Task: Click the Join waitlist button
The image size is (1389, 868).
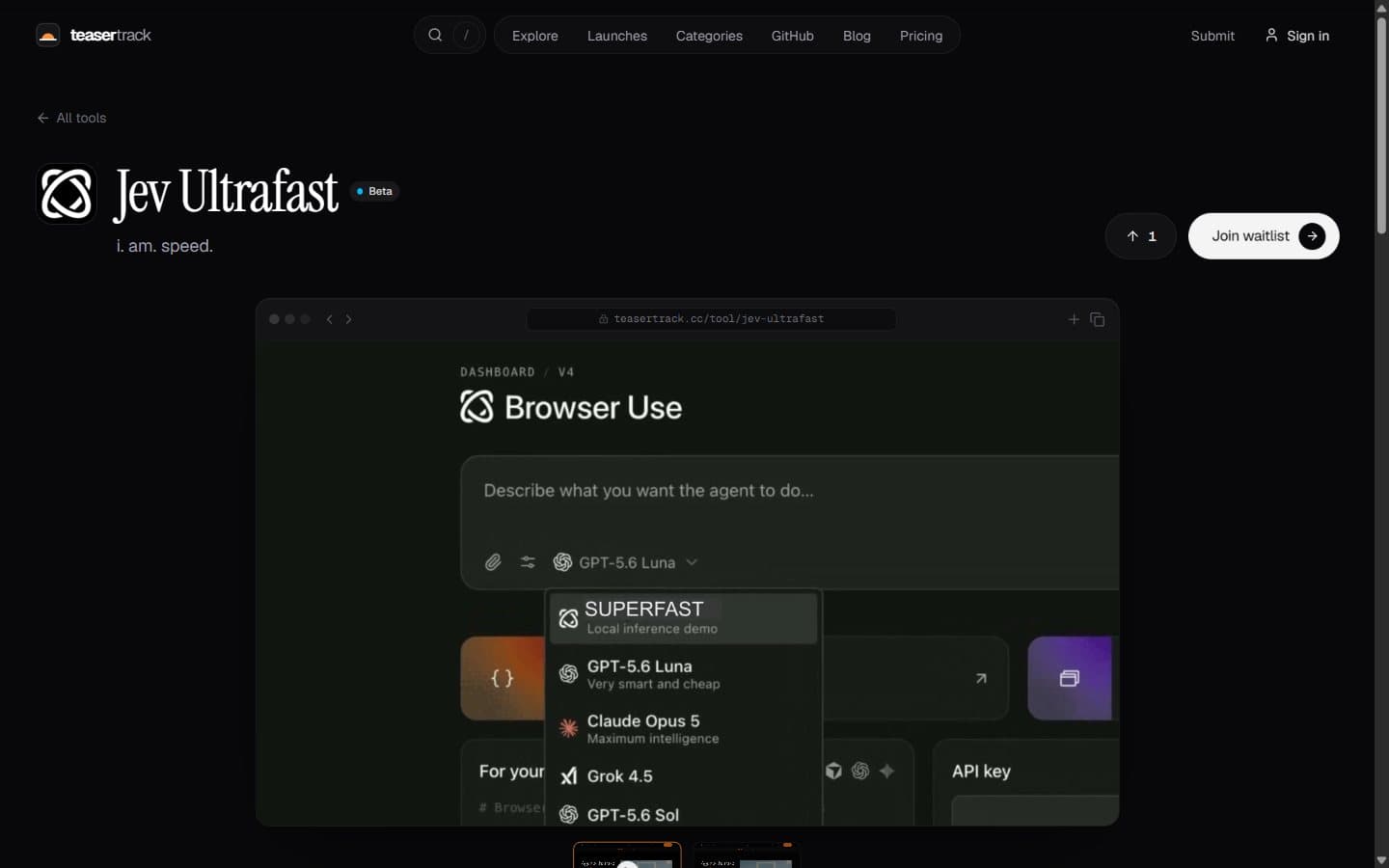Action: point(1264,236)
